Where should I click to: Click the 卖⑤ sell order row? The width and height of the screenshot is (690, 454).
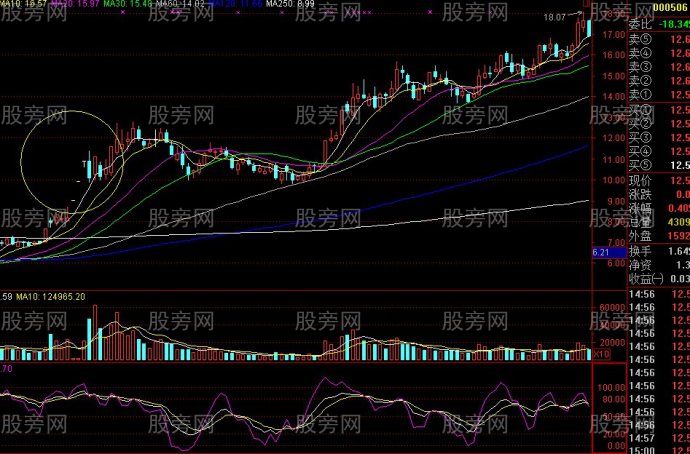pos(659,39)
